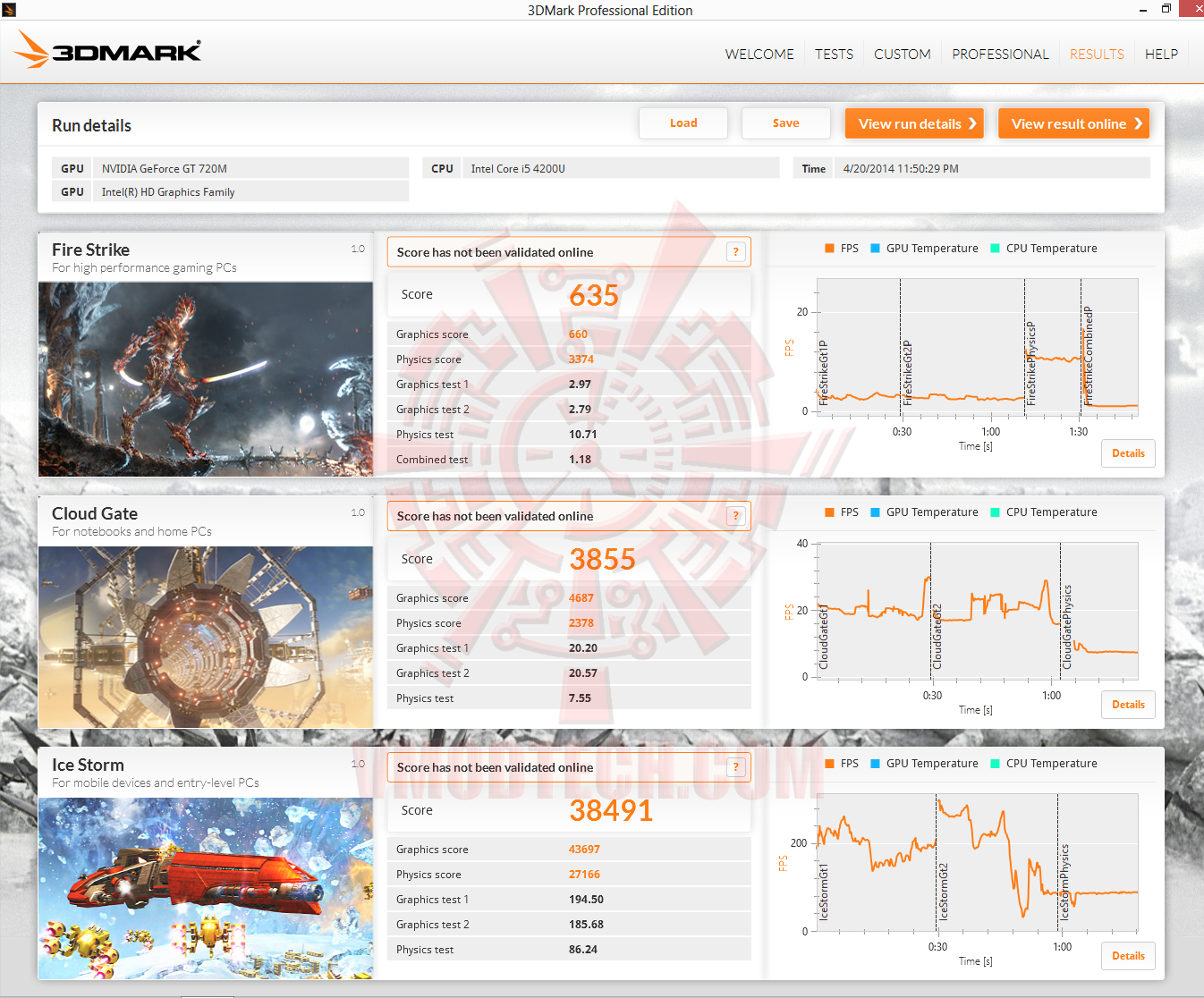Click the Ice Storm heading
The width and height of the screenshot is (1204, 998).
(x=88, y=765)
